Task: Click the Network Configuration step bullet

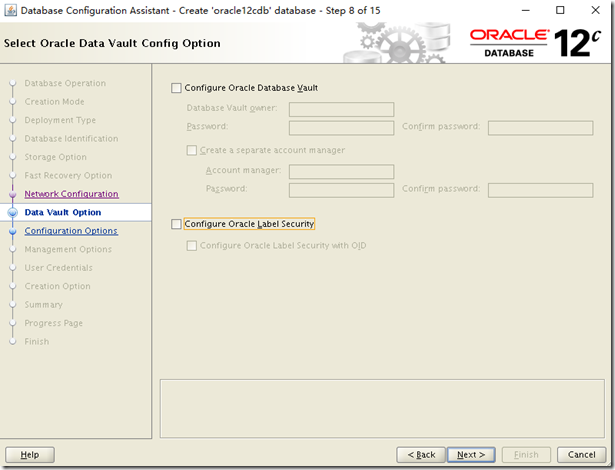Action: click(13, 194)
